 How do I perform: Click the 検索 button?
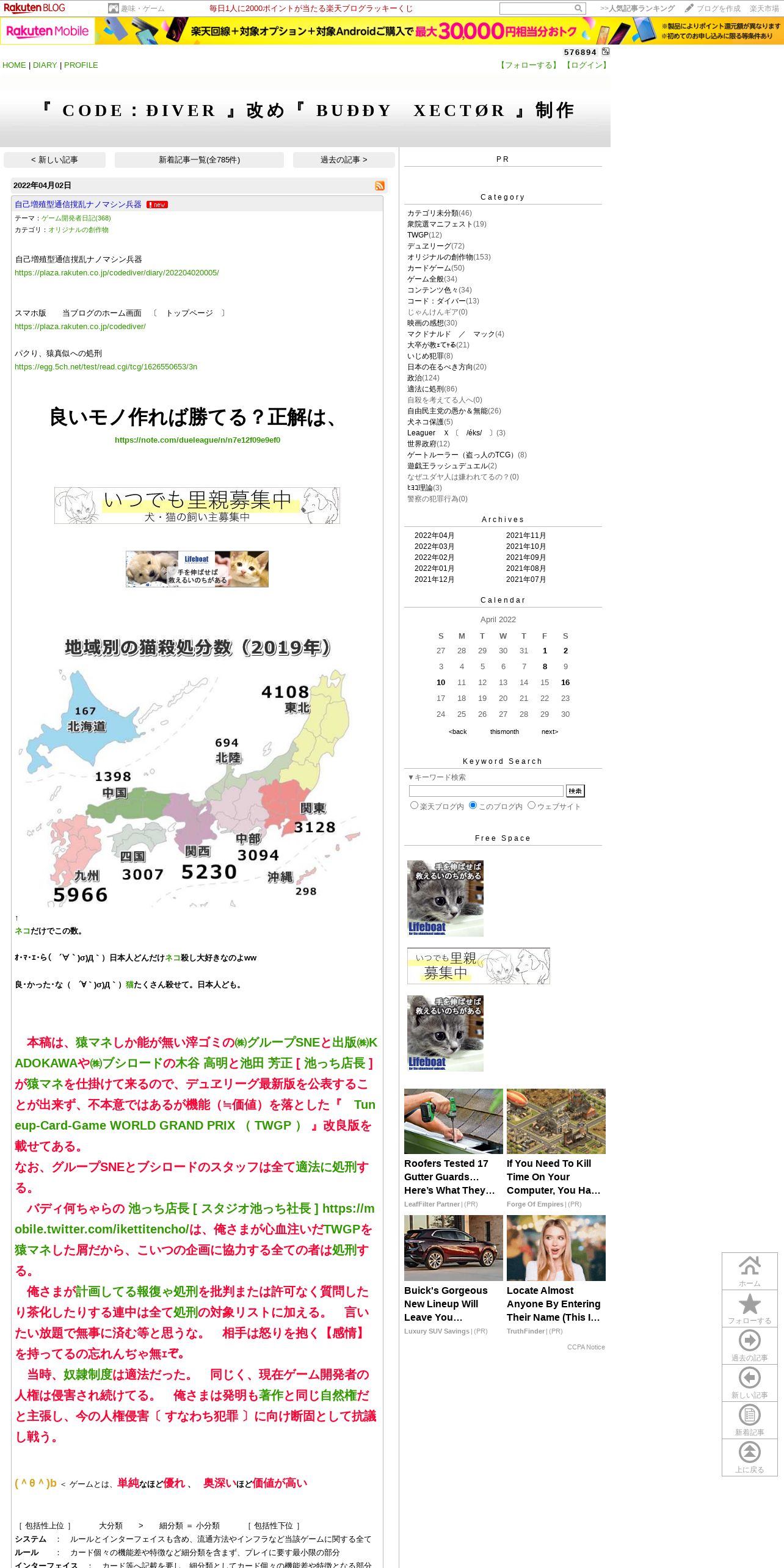click(x=575, y=791)
